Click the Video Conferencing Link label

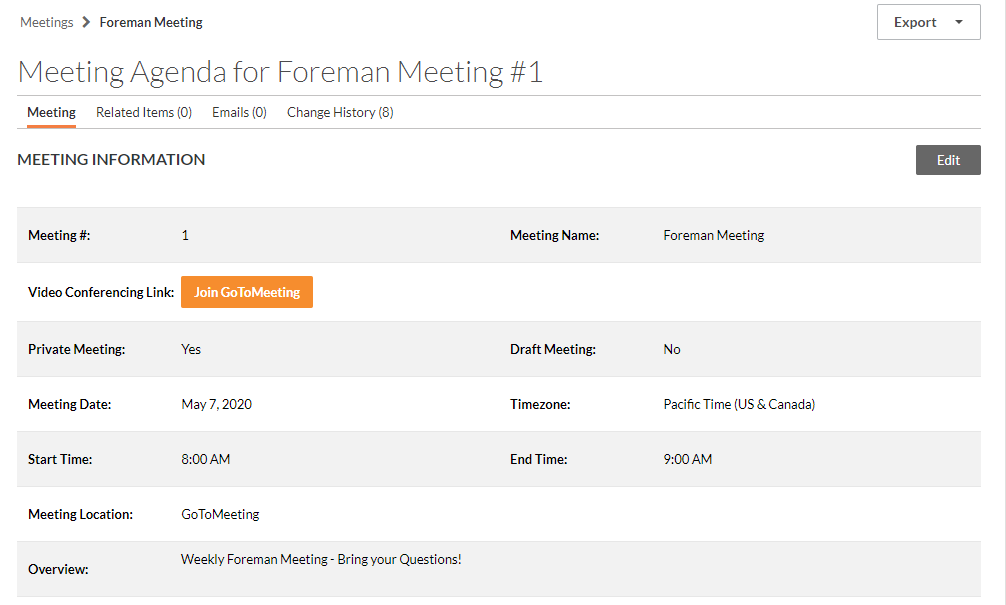[x=101, y=293]
